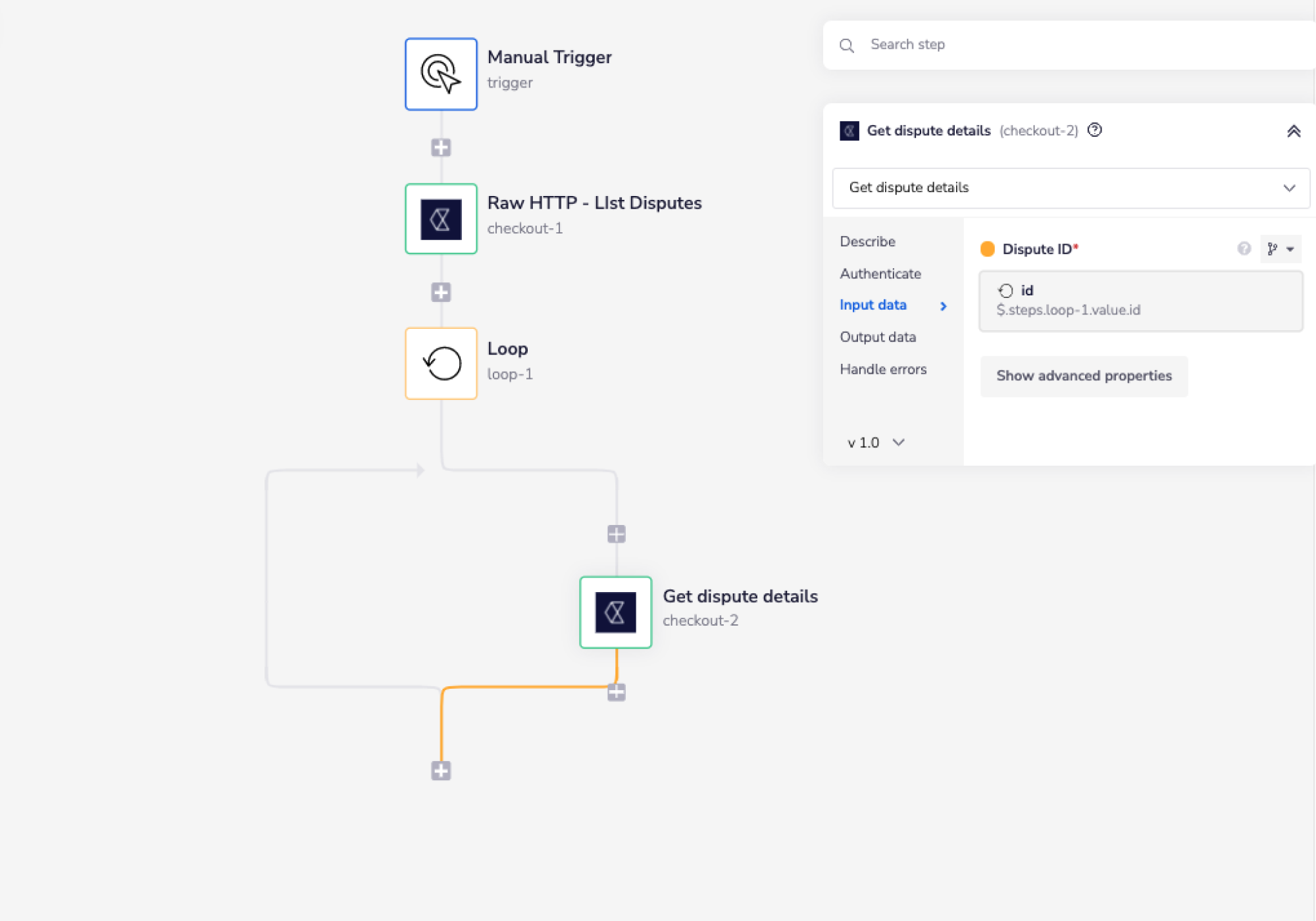The image size is (1316, 921).
Task: Select the Loop step icon
Action: (x=441, y=363)
